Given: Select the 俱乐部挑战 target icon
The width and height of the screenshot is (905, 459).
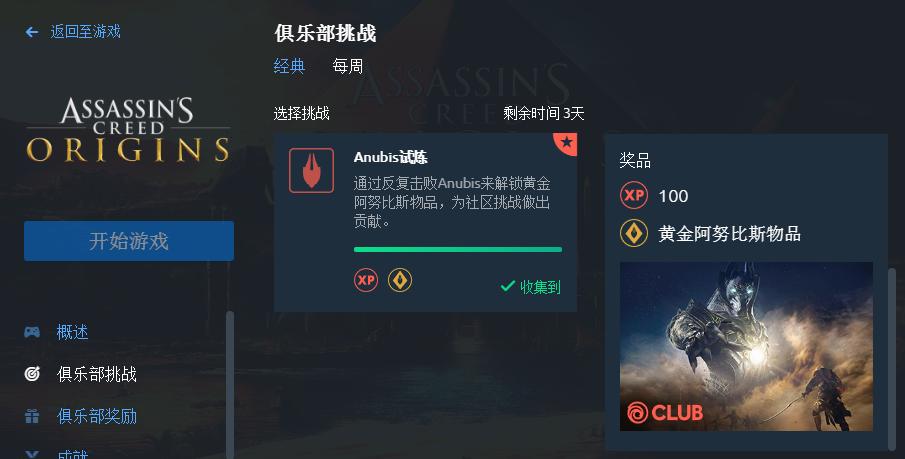Looking at the screenshot, I should tap(32, 374).
